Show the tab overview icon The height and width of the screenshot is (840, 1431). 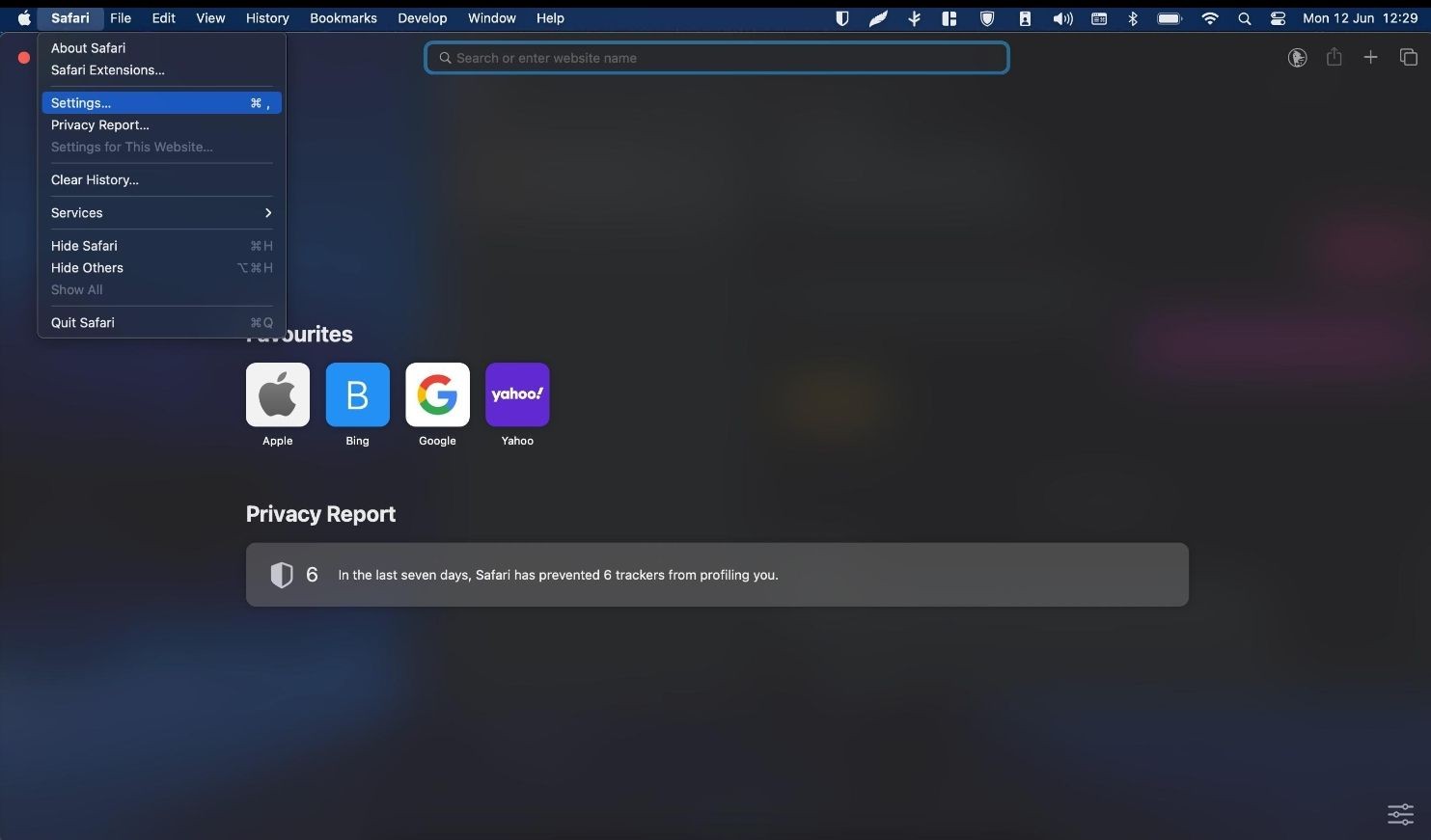click(x=1408, y=58)
